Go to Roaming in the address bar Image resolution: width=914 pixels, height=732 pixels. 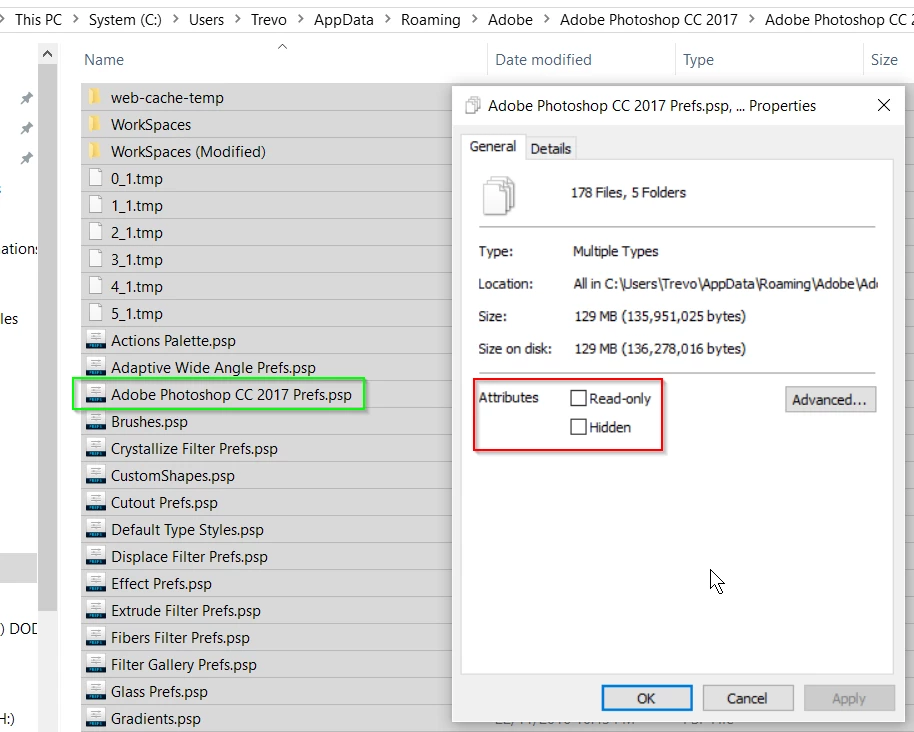coord(430,19)
